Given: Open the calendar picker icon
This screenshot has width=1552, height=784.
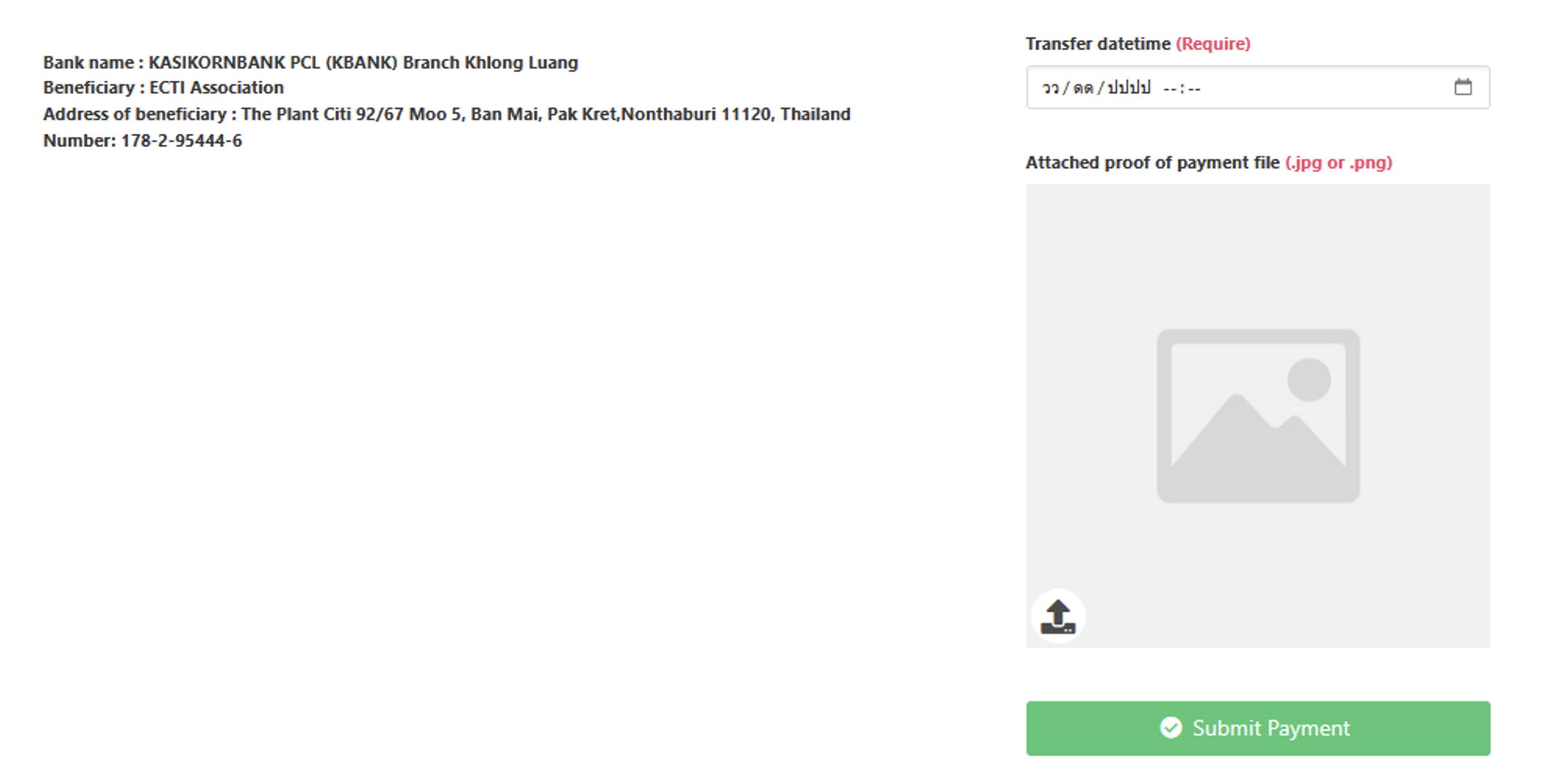Looking at the screenshot, I should (x=1463, y=87).
